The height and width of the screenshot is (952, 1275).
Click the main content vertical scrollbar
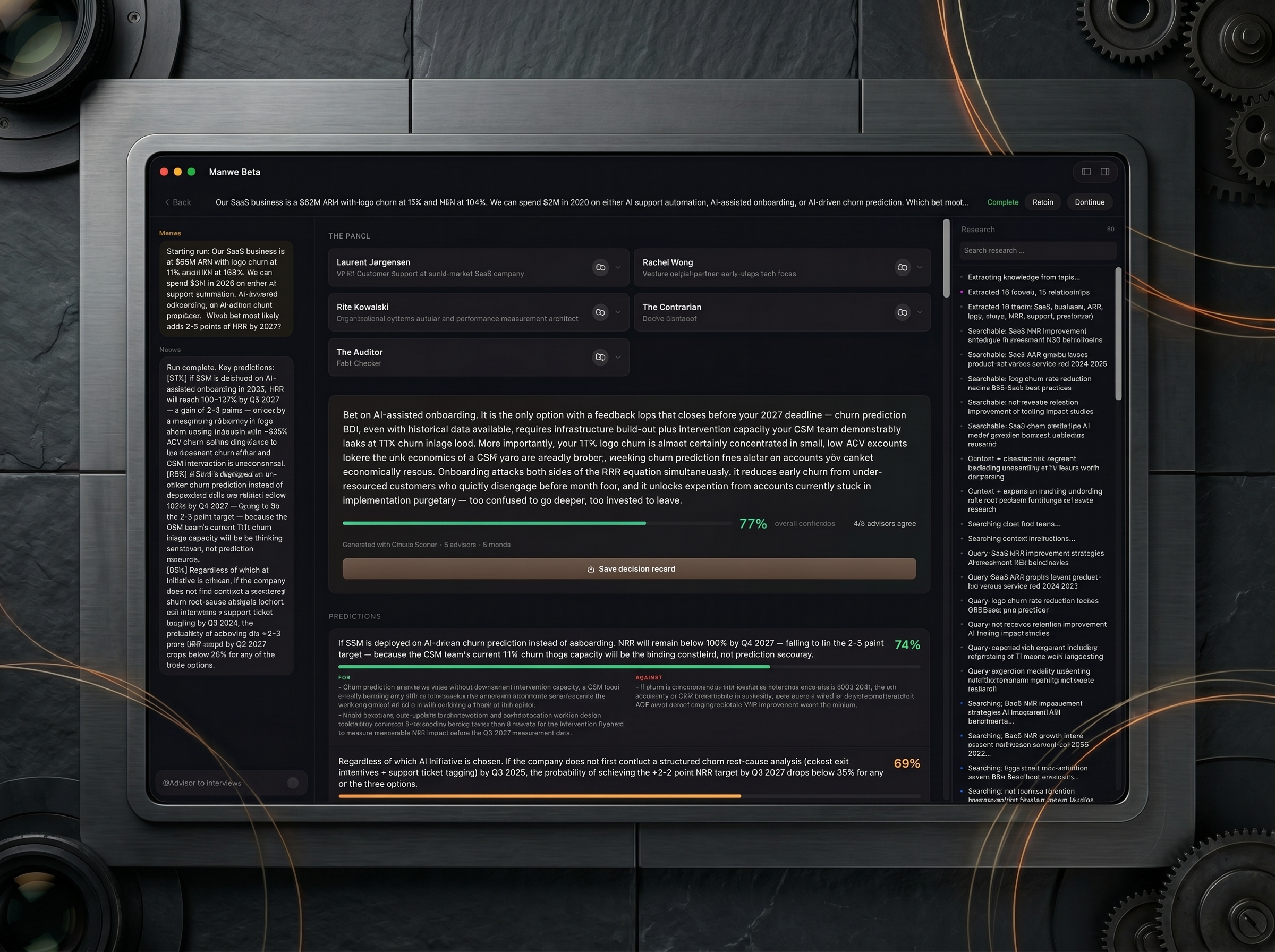[946, 259]
